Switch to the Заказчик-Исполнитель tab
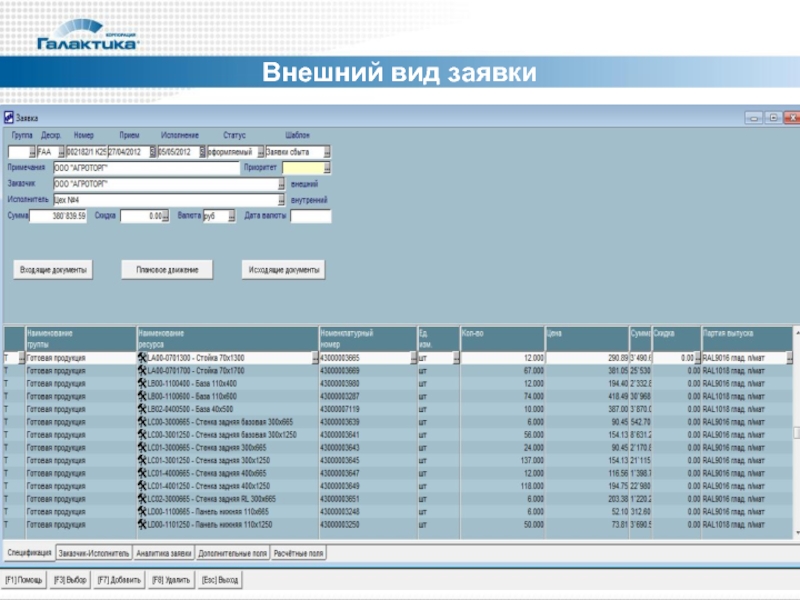The height and width of the screenshot is (600, 800). tap(94, 553)
